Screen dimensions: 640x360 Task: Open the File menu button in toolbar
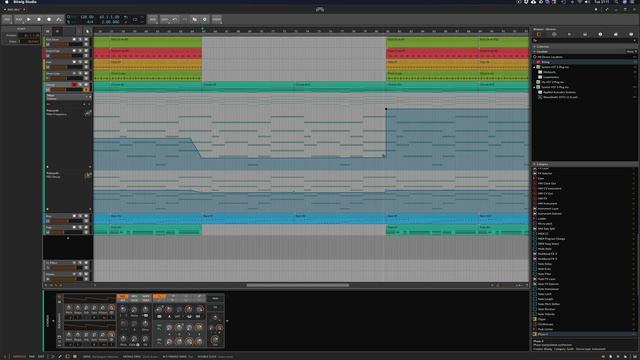7,19
